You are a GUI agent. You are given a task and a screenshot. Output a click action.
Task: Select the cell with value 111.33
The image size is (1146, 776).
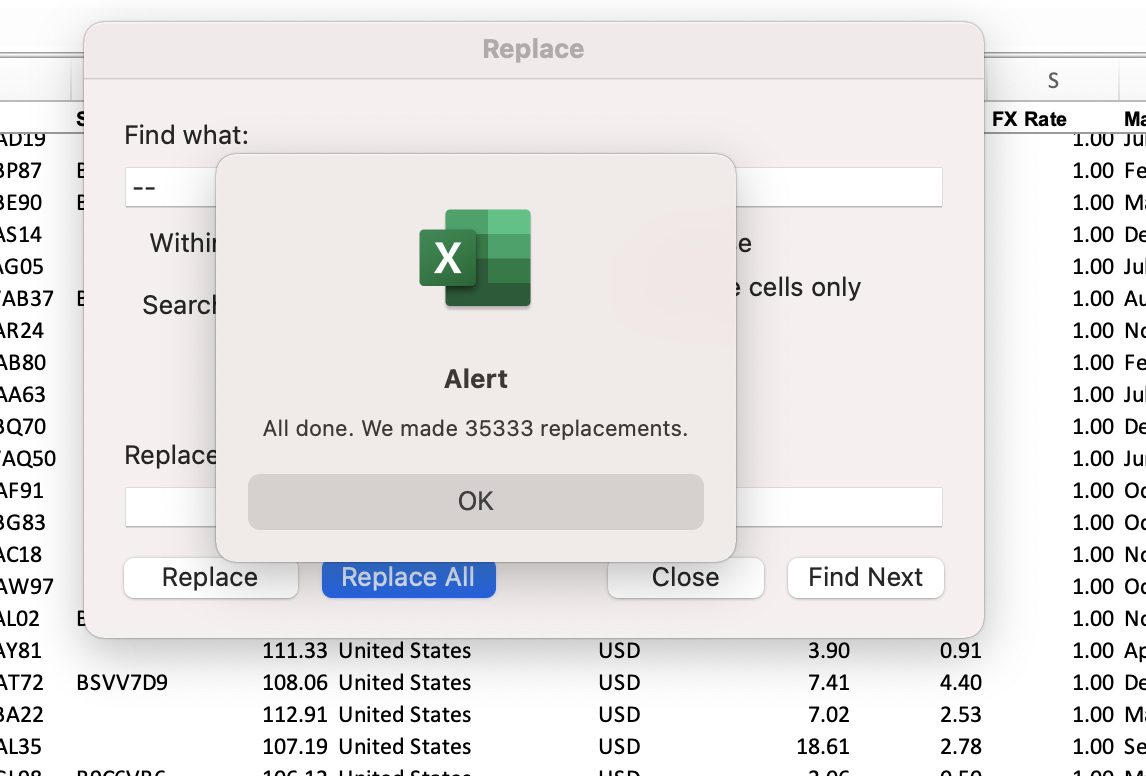click(x=295, y=651)
